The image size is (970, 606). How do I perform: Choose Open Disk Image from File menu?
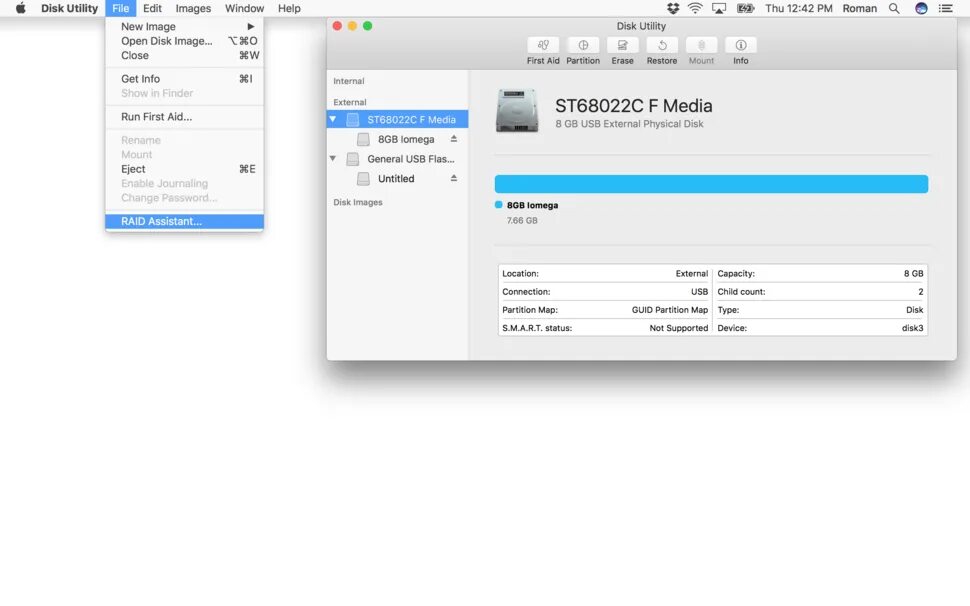click(184, 41)
